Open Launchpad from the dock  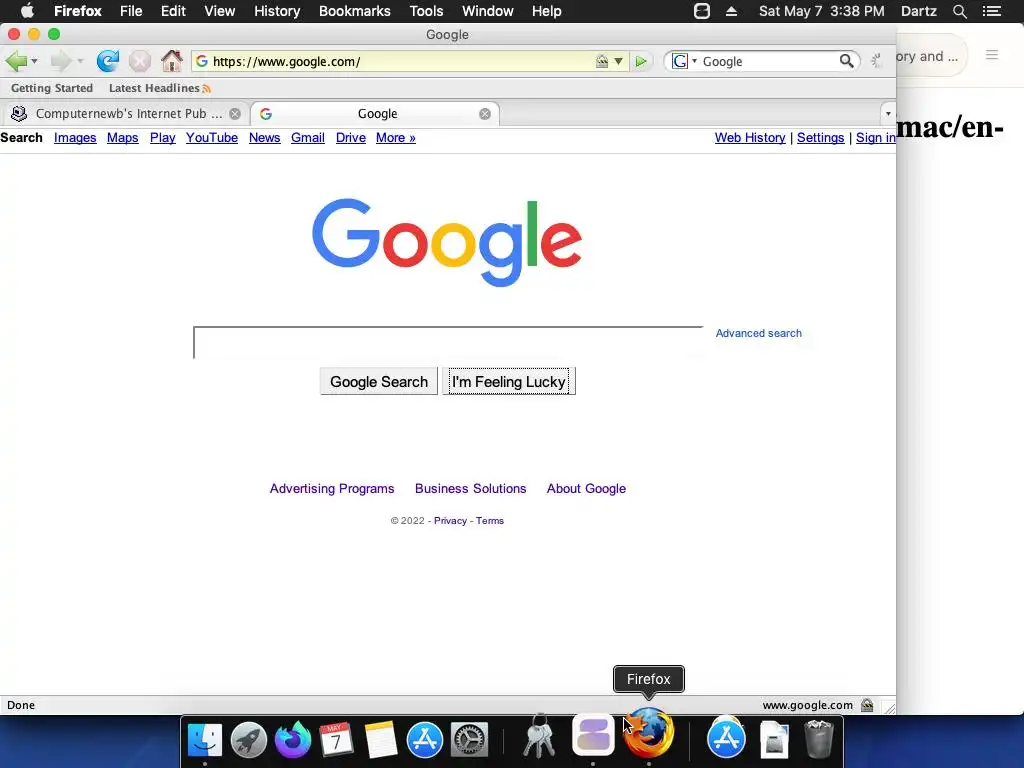pyautogui.click(x=249, y=740)
